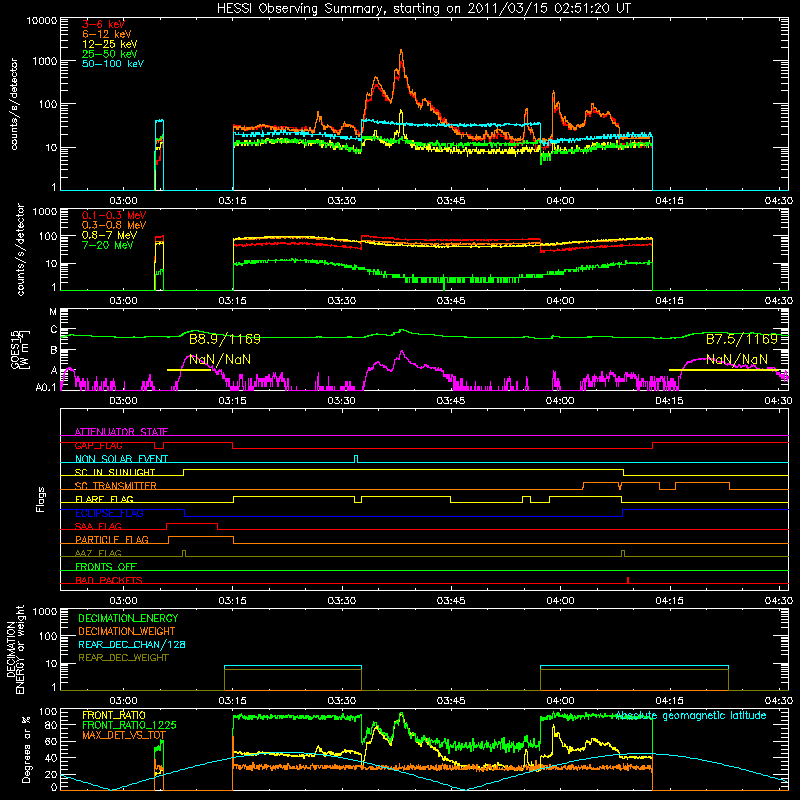The height and width of the screenshot is (800, 800).
Task: Select the FLARE_FLAG label
Action: click(104, 499)
